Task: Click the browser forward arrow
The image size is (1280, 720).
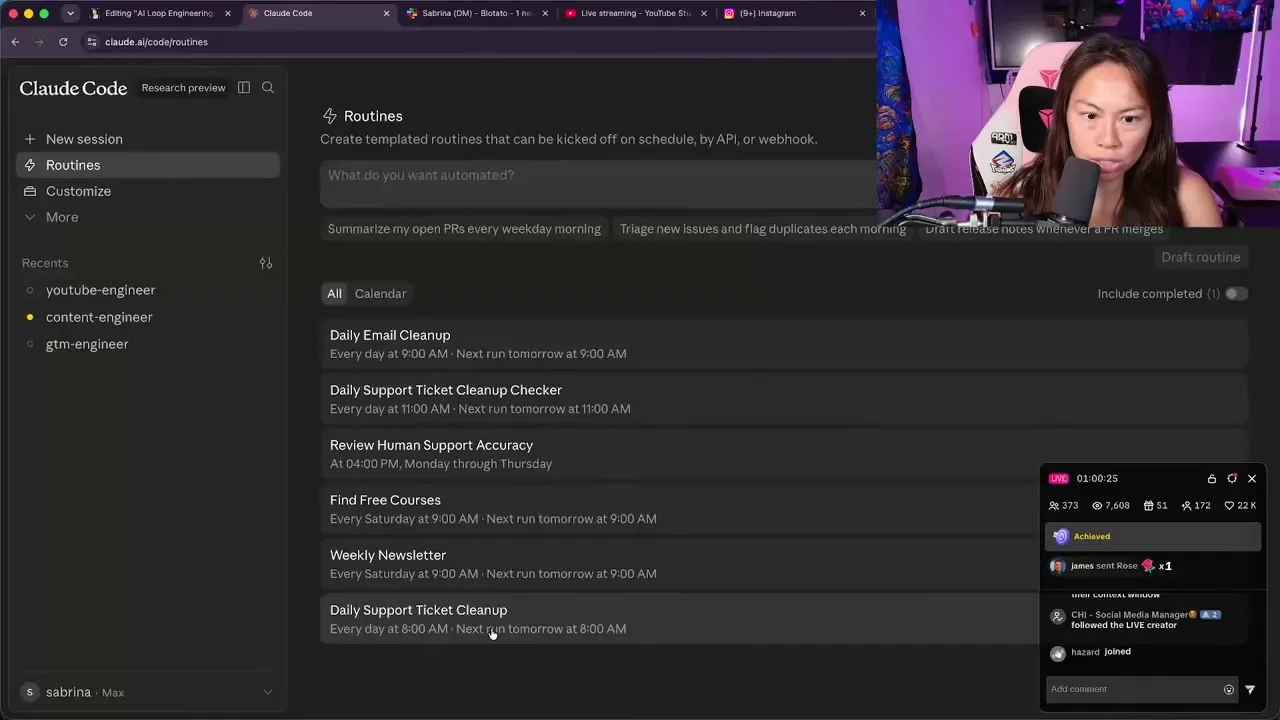Action: [x=39, y=42]
